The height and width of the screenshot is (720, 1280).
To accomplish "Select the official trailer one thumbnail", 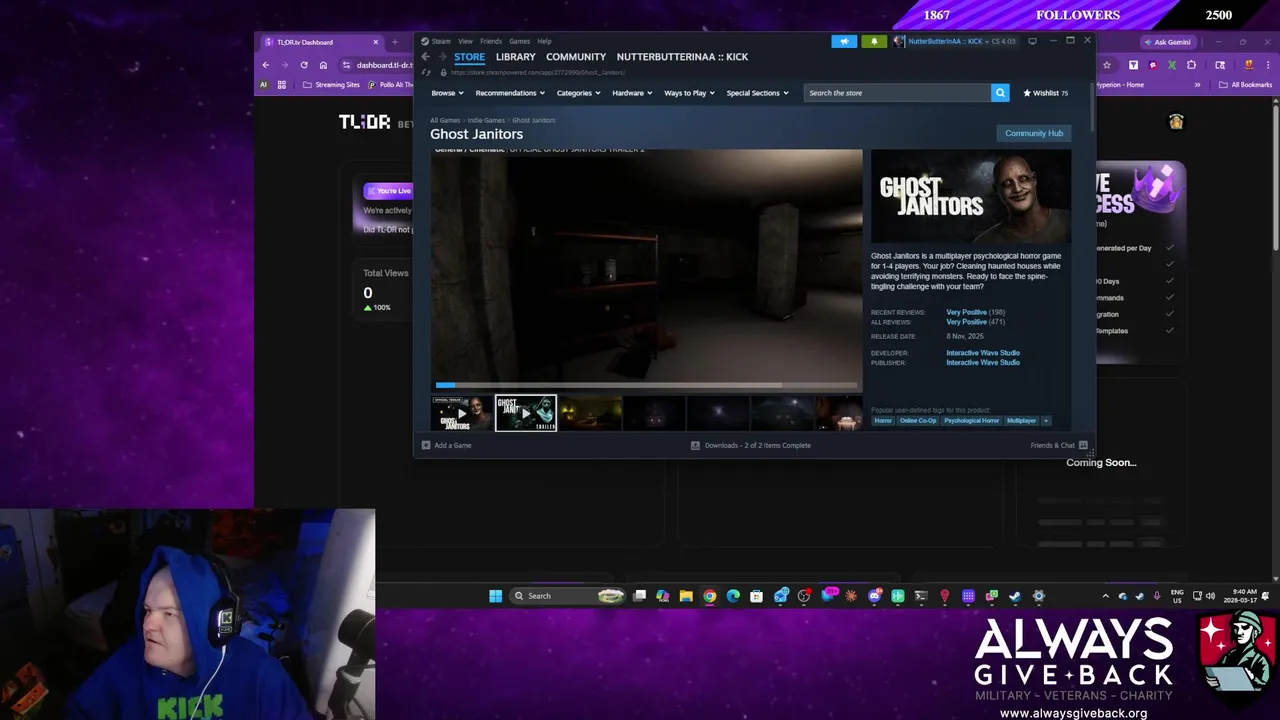I will (461, 413).
